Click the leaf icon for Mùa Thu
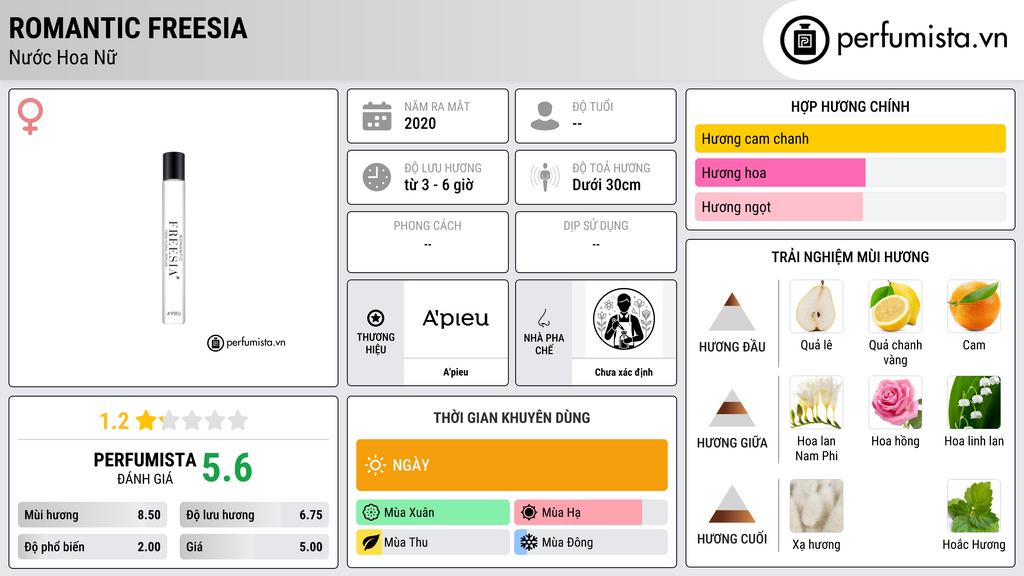This screenshot has height=576, width=1024. tap(370, 542)
